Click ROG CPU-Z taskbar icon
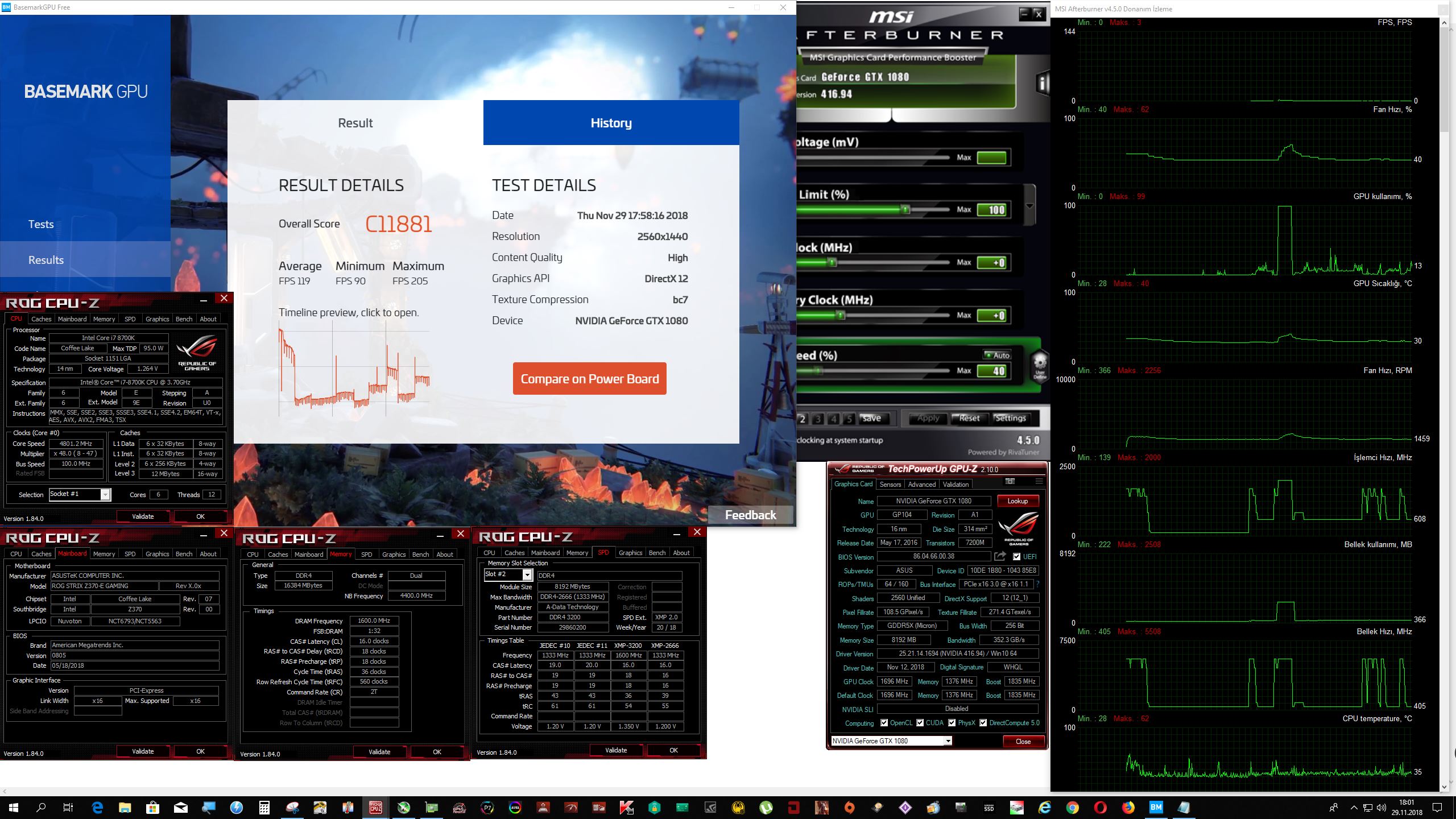The height and width of the screenshot is (819, 1456). [x=375, y=807]
